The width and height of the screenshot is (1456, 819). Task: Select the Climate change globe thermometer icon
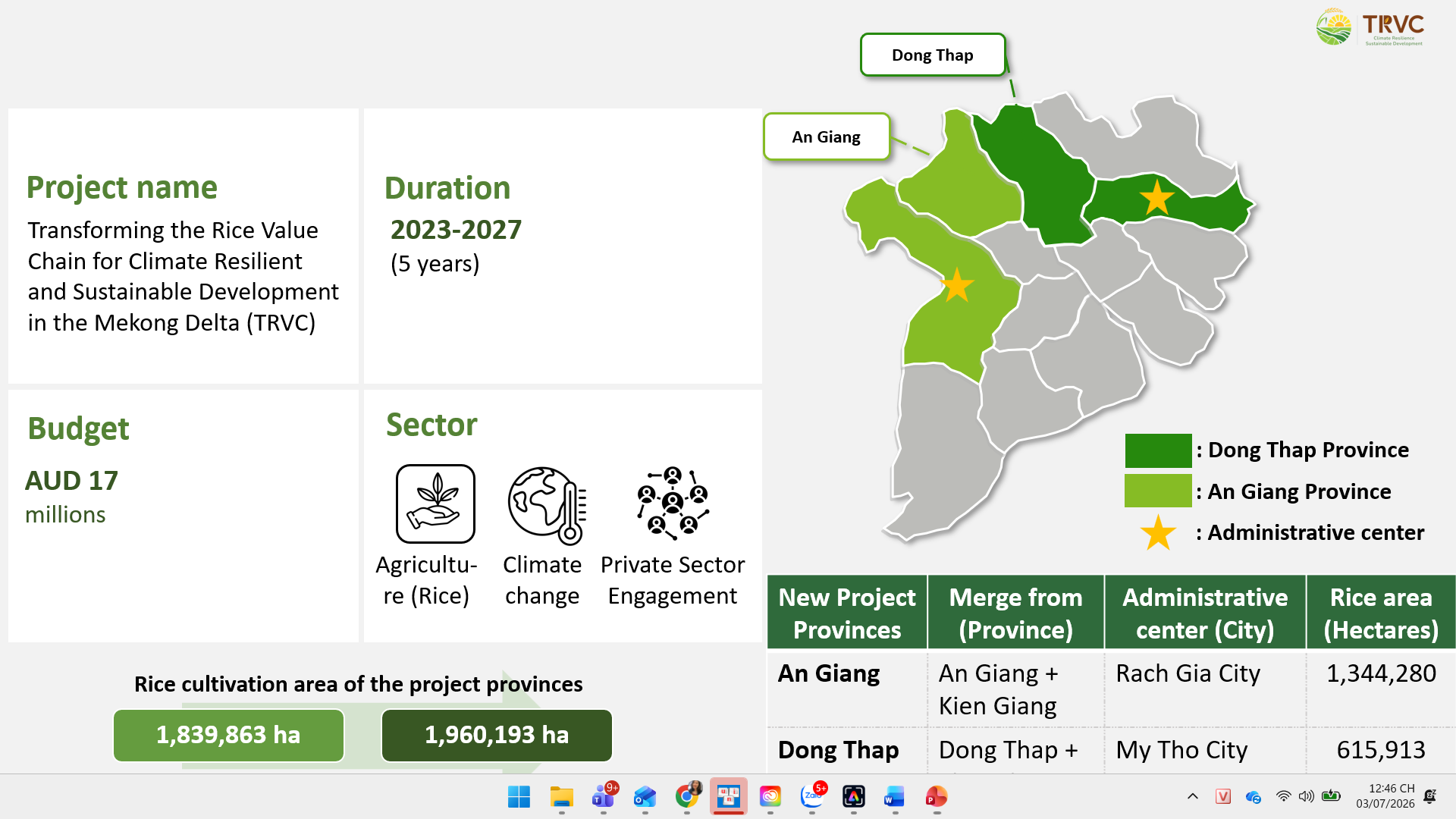(547, 505)
